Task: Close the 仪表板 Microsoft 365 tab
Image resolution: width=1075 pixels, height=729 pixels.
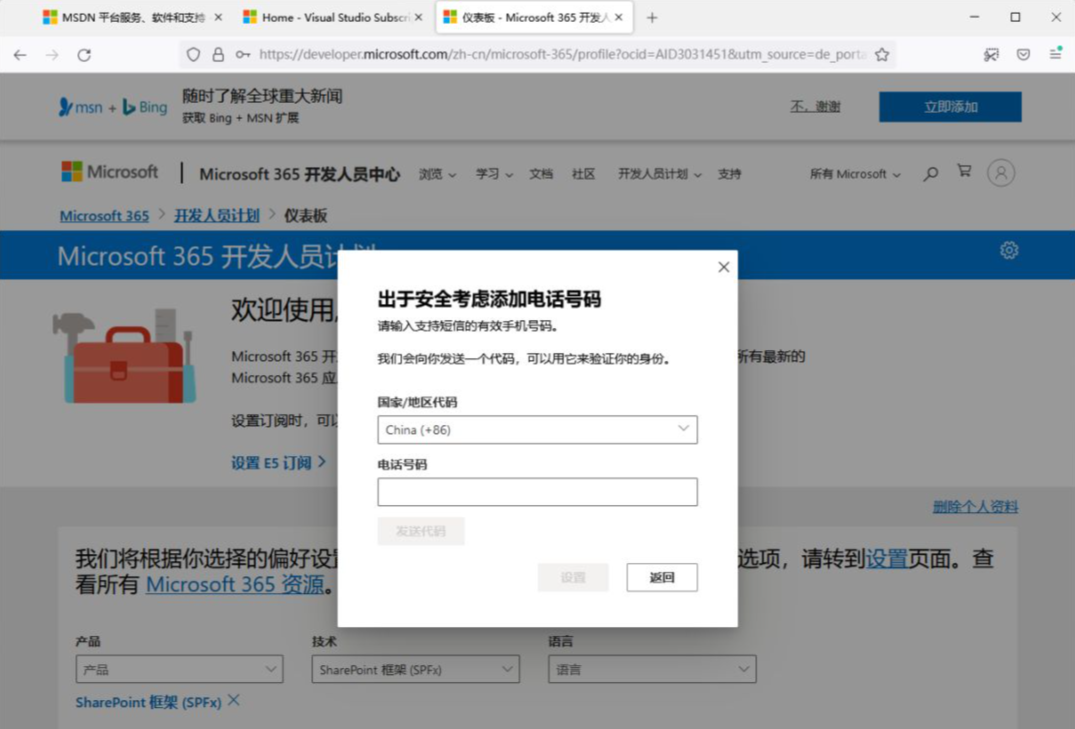Action: coord(618,17)
